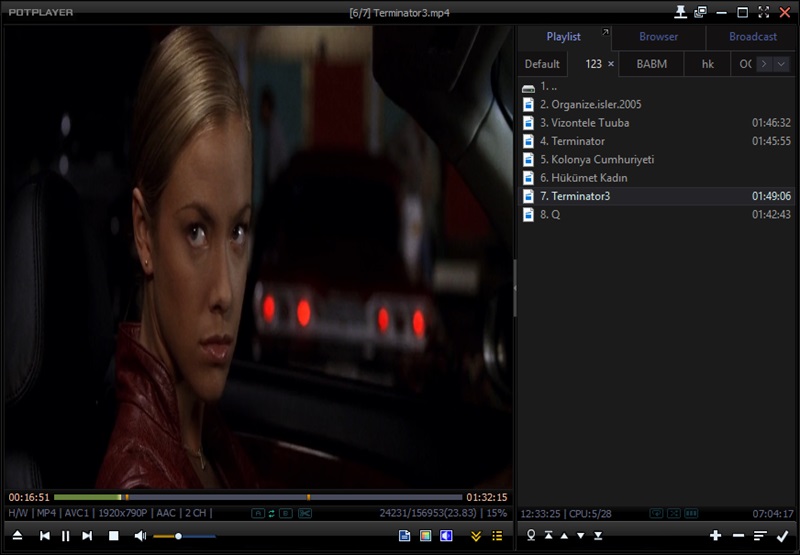Go to parent folder entry '1. ..'
This screenshot has width=800, height=555.
pos(657,86)
